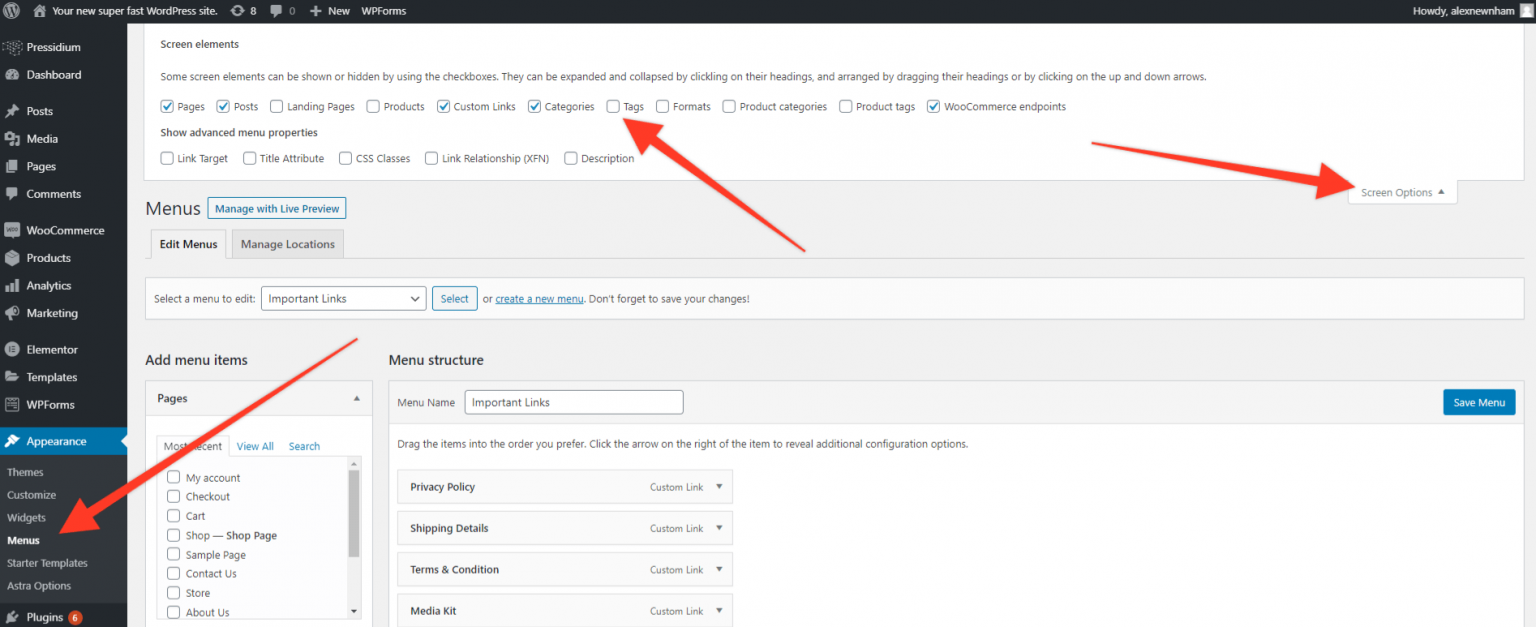Click inside the Menu Name field
This screenshot has height=627, width=1536.
click(x=574, y=402)
